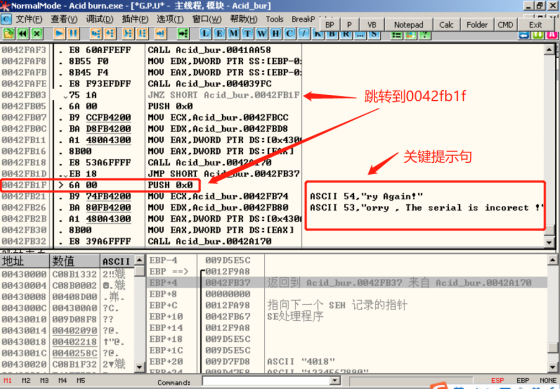Click the Go to address arrow icon
560x389 pixels.
pyautogui.click(x=183, y=34)
